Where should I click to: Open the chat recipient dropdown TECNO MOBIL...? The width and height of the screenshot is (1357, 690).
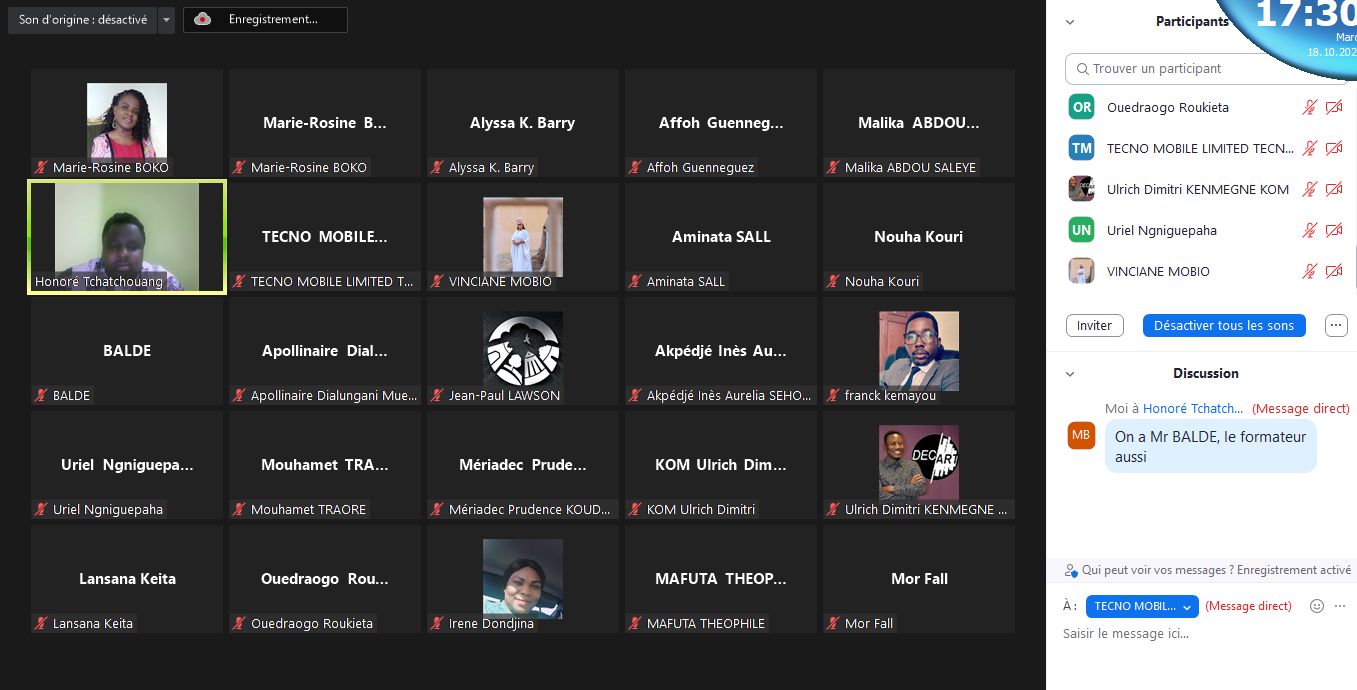[x=1142, y=606]
